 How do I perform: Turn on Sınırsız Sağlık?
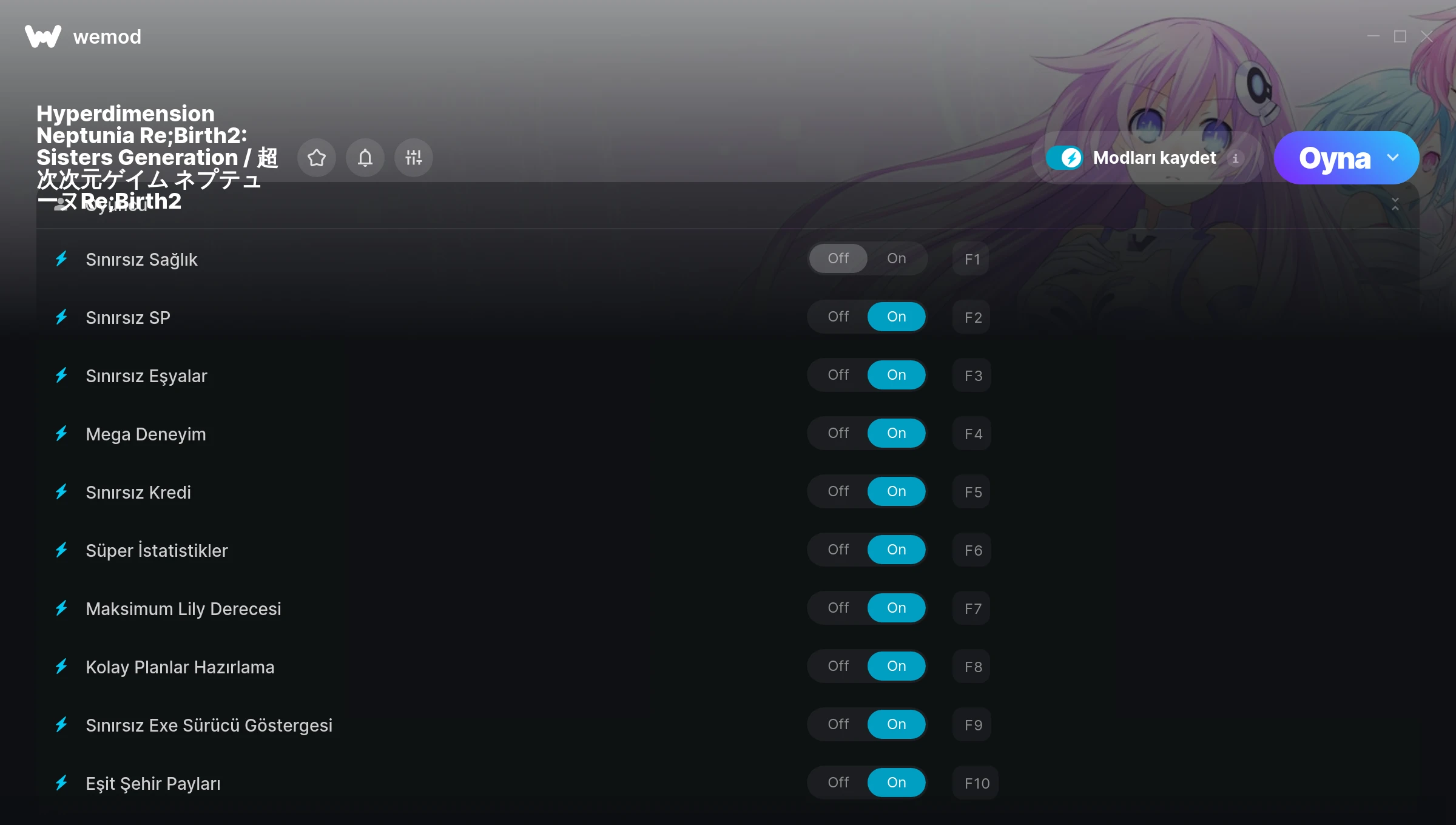[x=897, y=258]
